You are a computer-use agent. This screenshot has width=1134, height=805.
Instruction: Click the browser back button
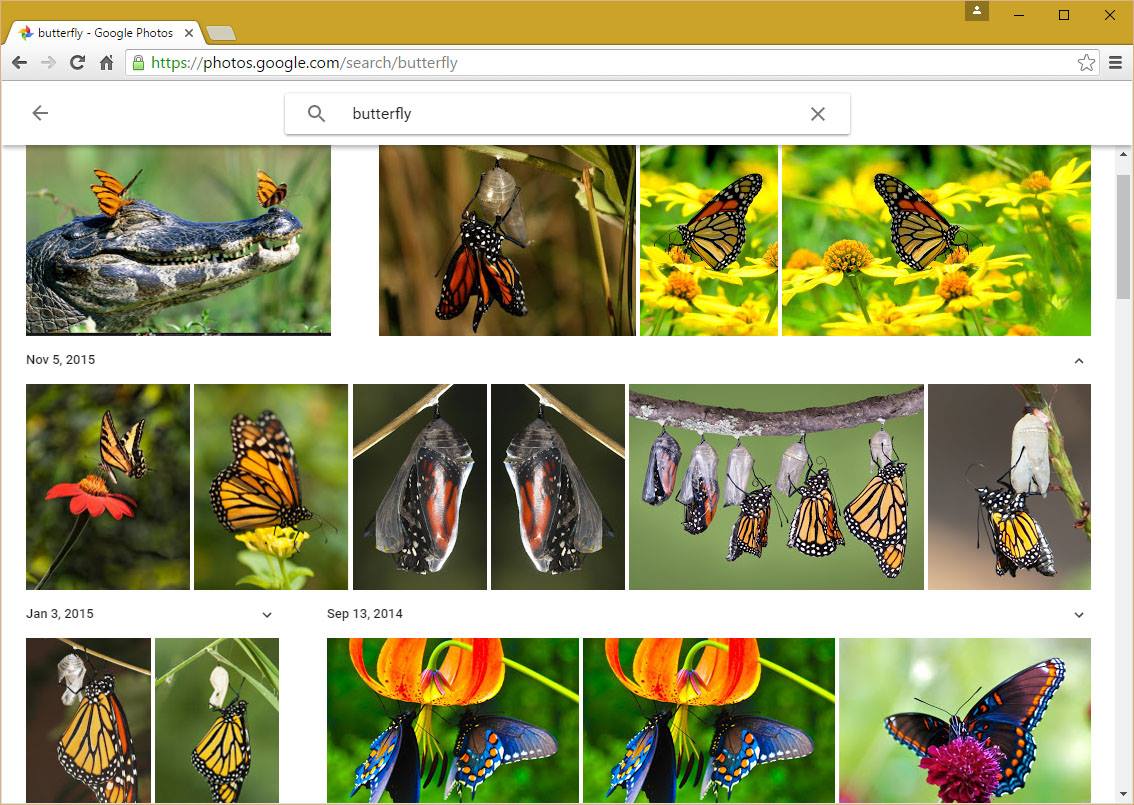click(19, 63)
